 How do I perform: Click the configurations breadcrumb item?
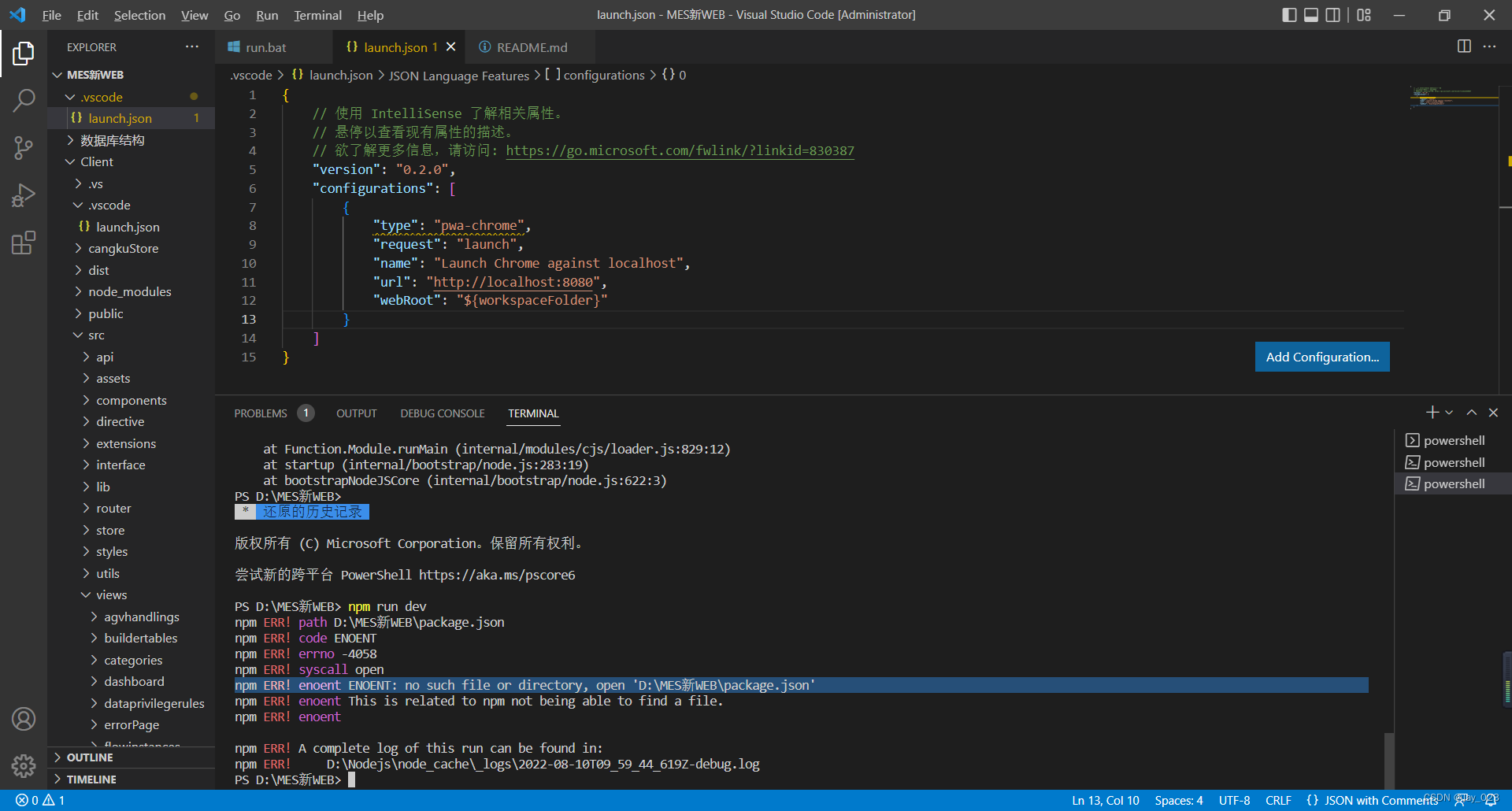tap(595, 75)
